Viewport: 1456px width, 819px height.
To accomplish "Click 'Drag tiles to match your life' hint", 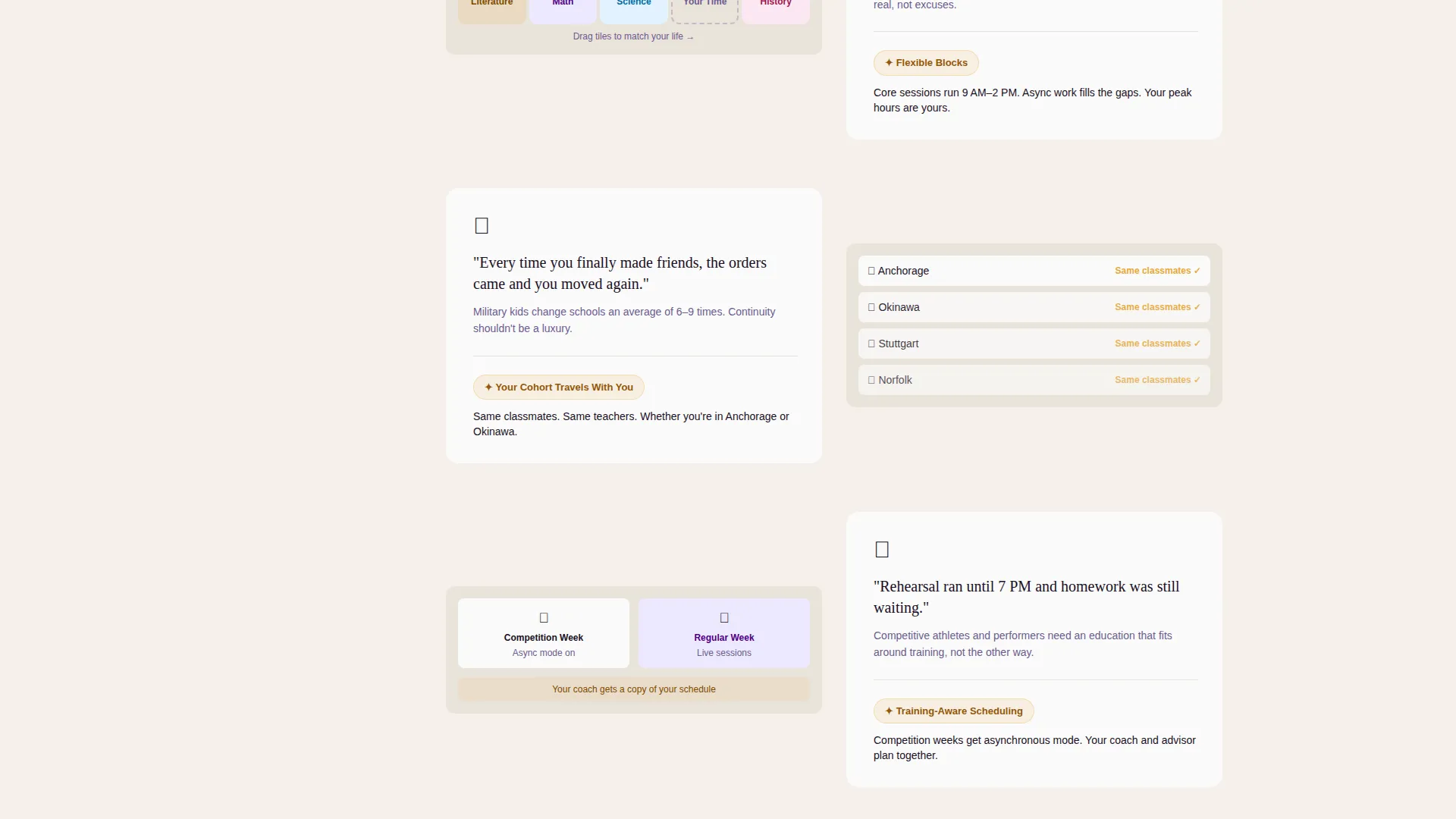I will [x=633, y=36].
